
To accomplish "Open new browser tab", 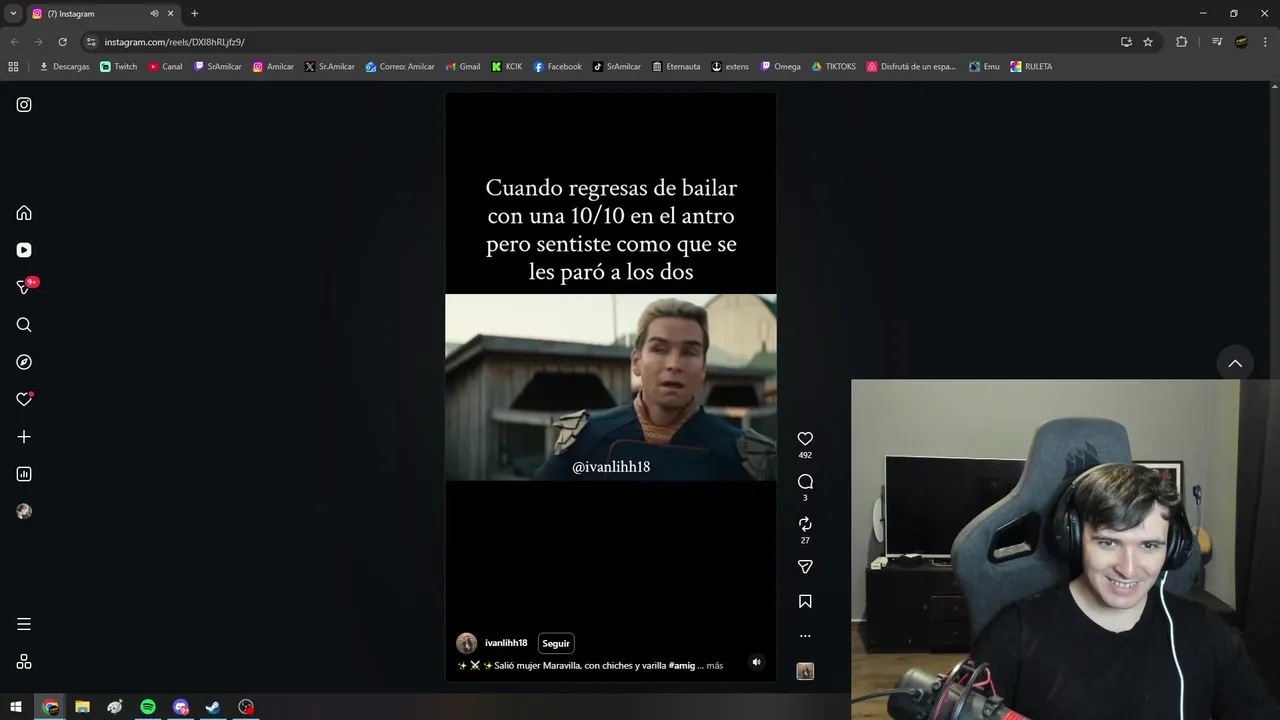I will click(194, 14).
